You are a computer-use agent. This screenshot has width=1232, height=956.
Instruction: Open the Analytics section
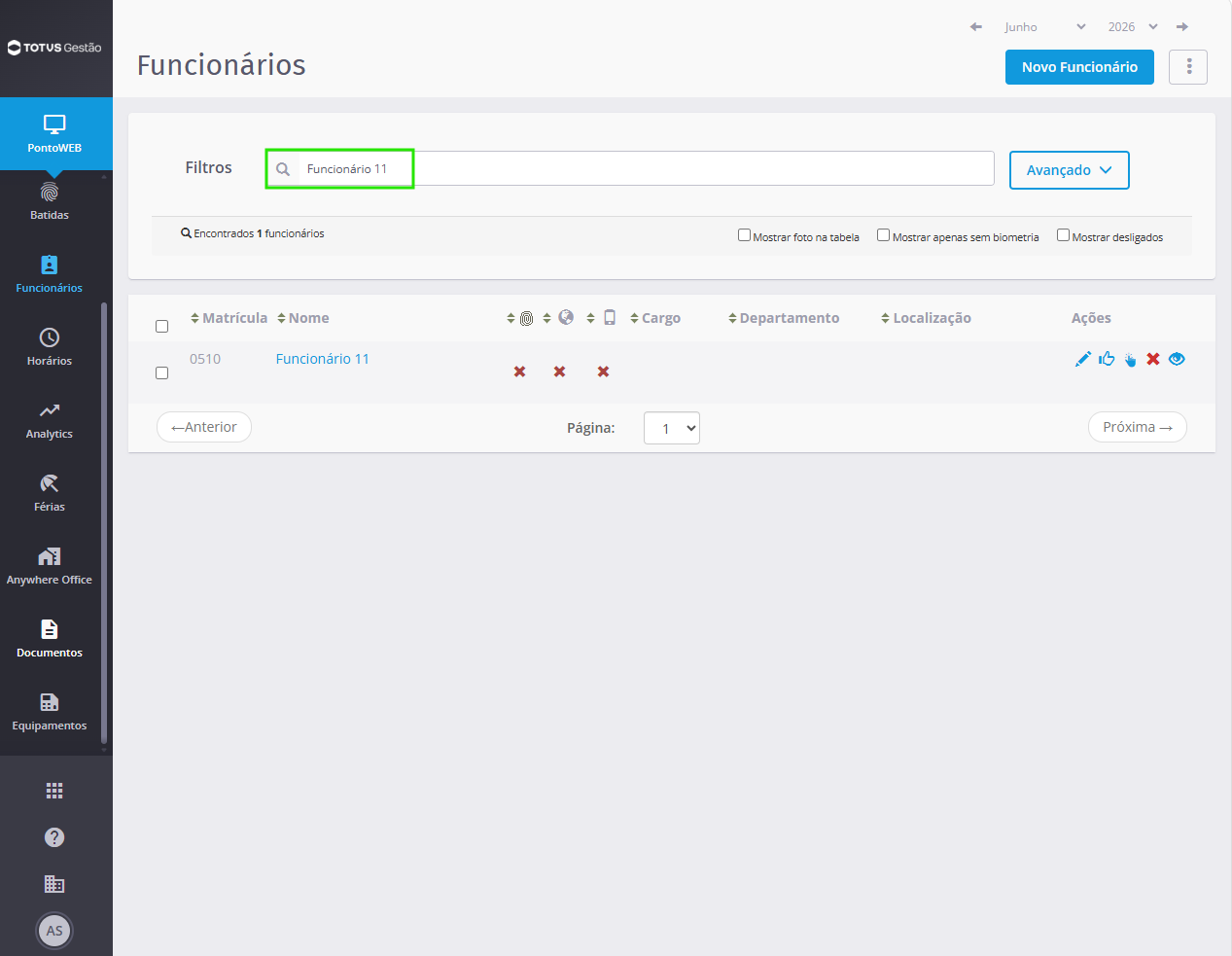50,420
